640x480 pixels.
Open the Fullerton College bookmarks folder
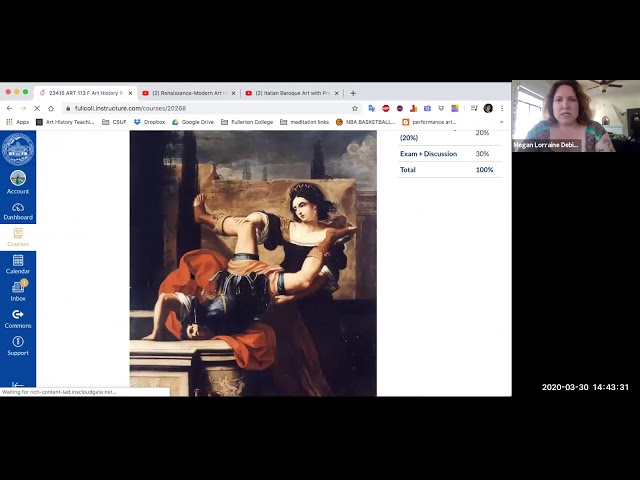tap(247, 122)
